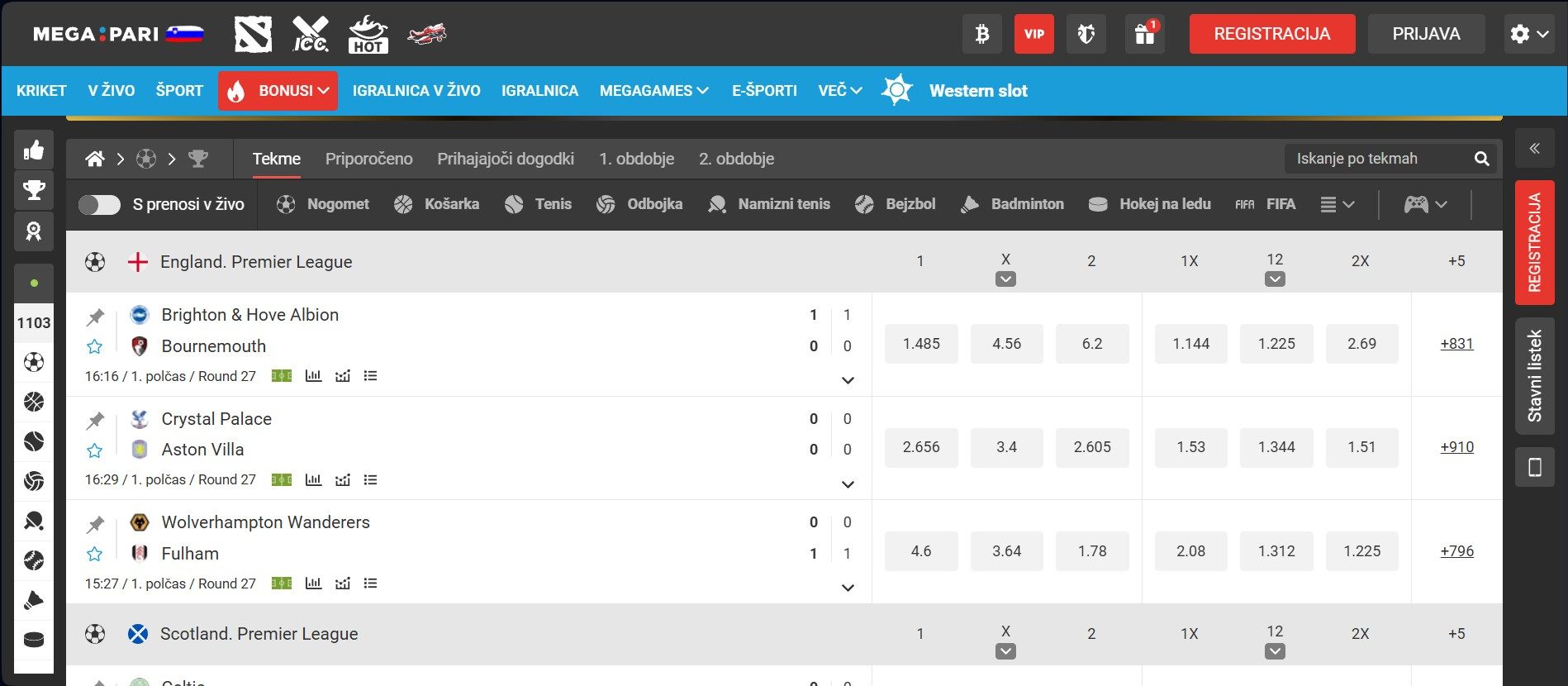Open the X column dropdown in England header
This screenshot has height=686, width=1568.
[1005, 279]
